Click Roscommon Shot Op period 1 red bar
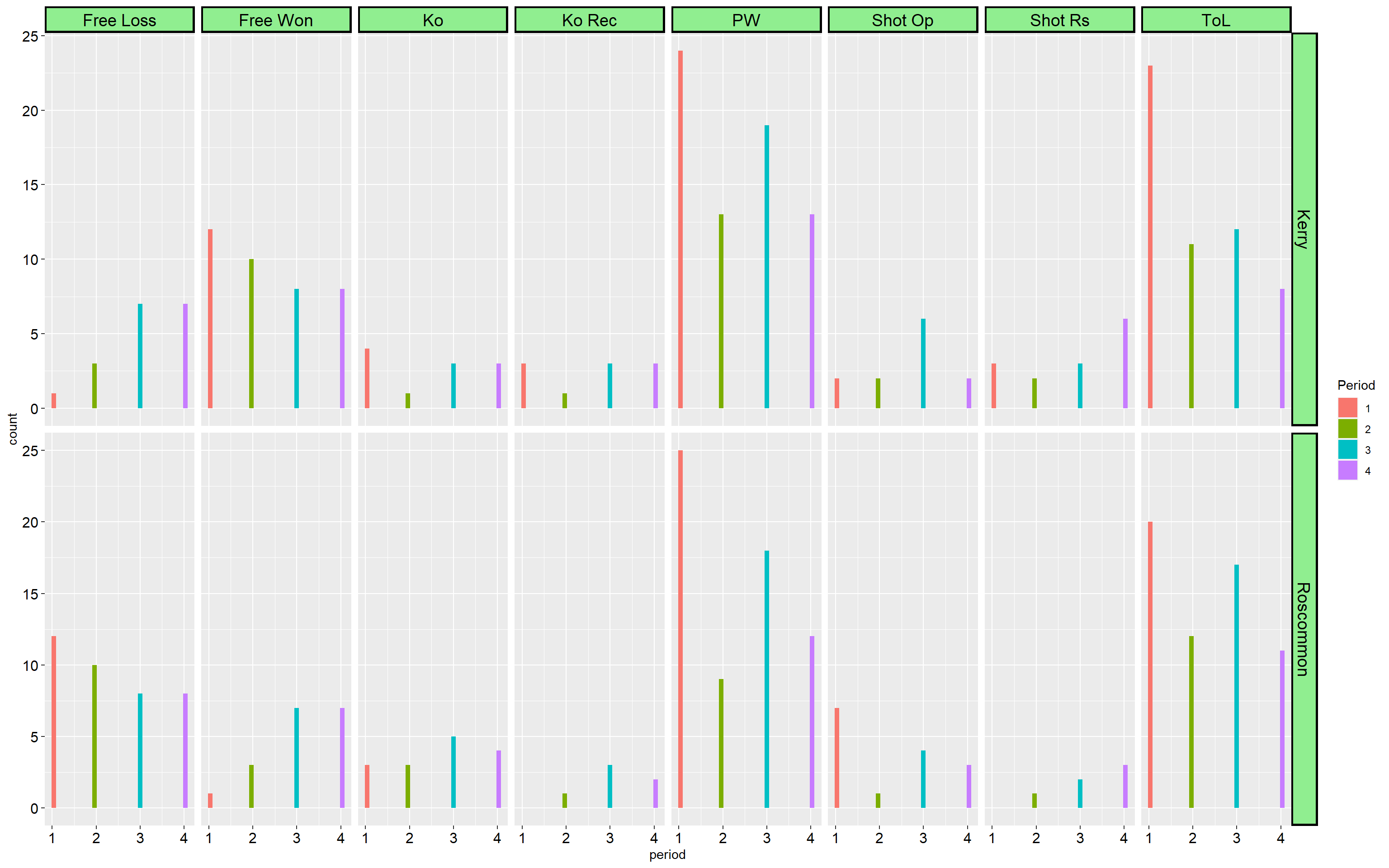 click(x=837, y=758)
